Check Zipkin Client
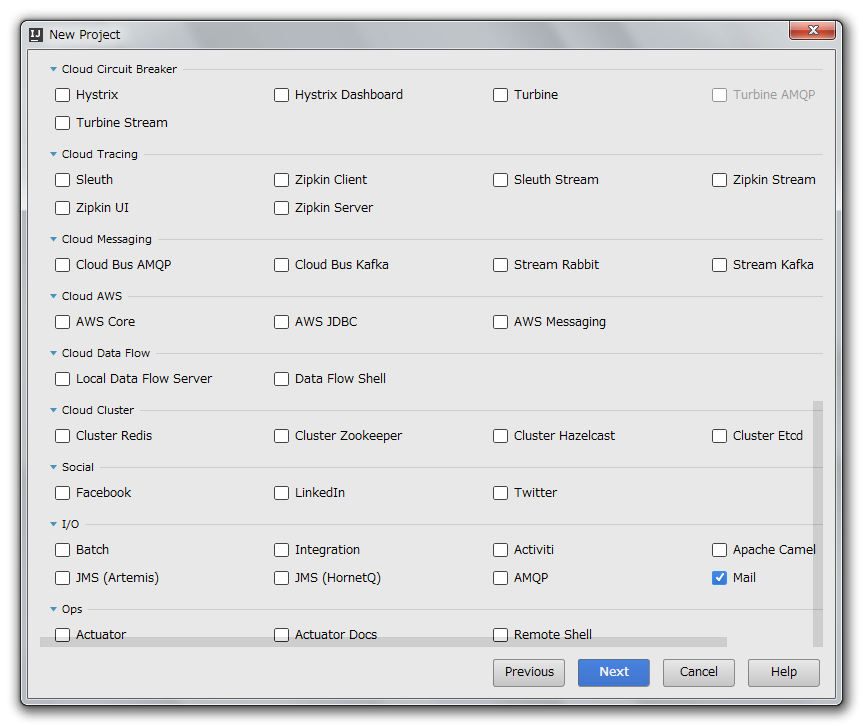 tap(281, 180)
